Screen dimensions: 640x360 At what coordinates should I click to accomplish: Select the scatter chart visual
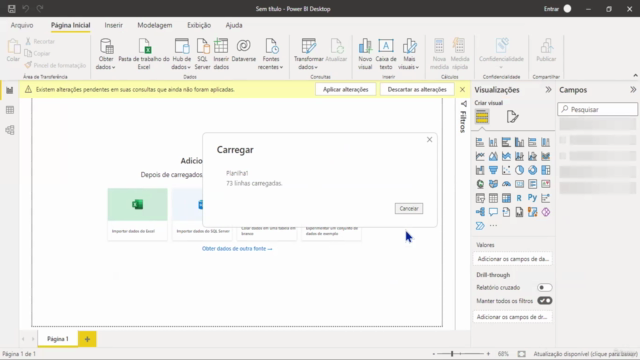point(506,170)
